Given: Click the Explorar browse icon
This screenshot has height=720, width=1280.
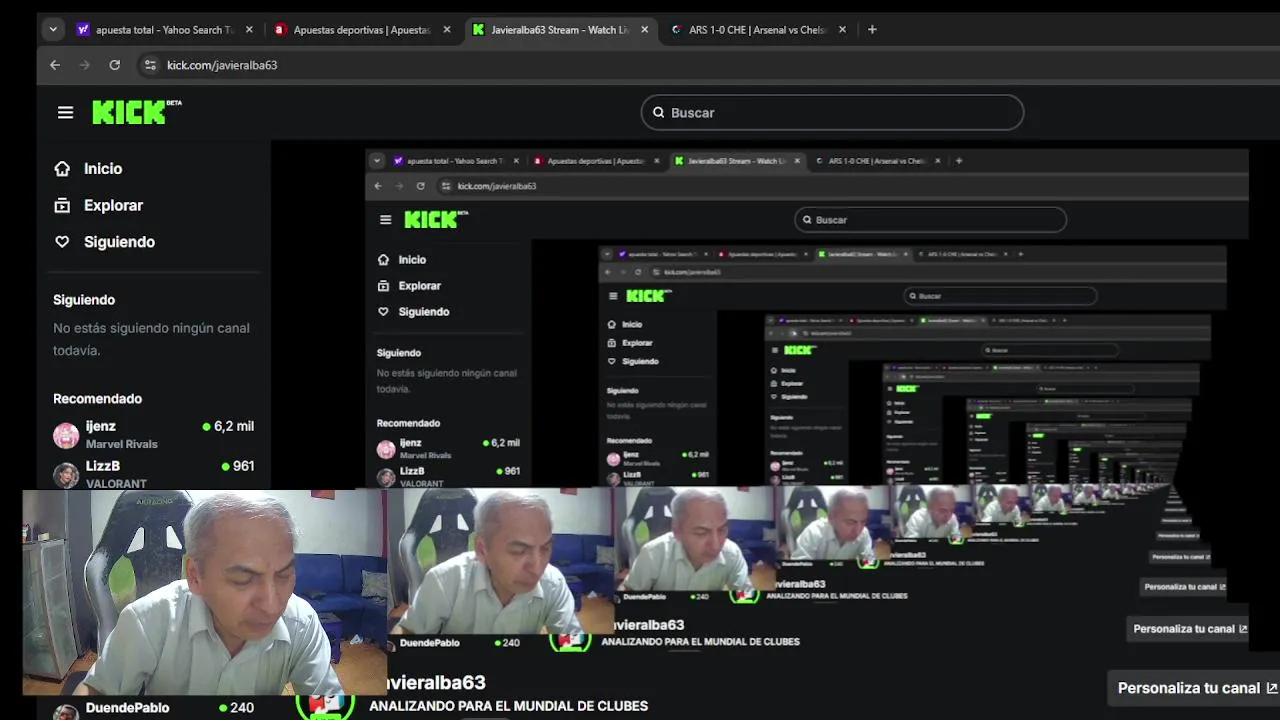Looking at the screenshot, I should point(62,205).
